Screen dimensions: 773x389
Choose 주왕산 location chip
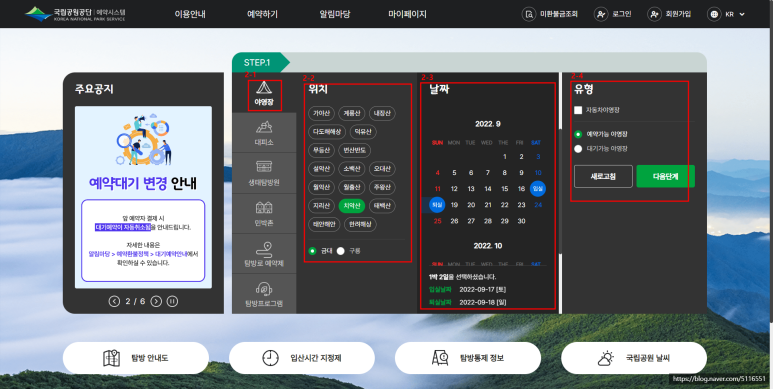coord(382,187)
